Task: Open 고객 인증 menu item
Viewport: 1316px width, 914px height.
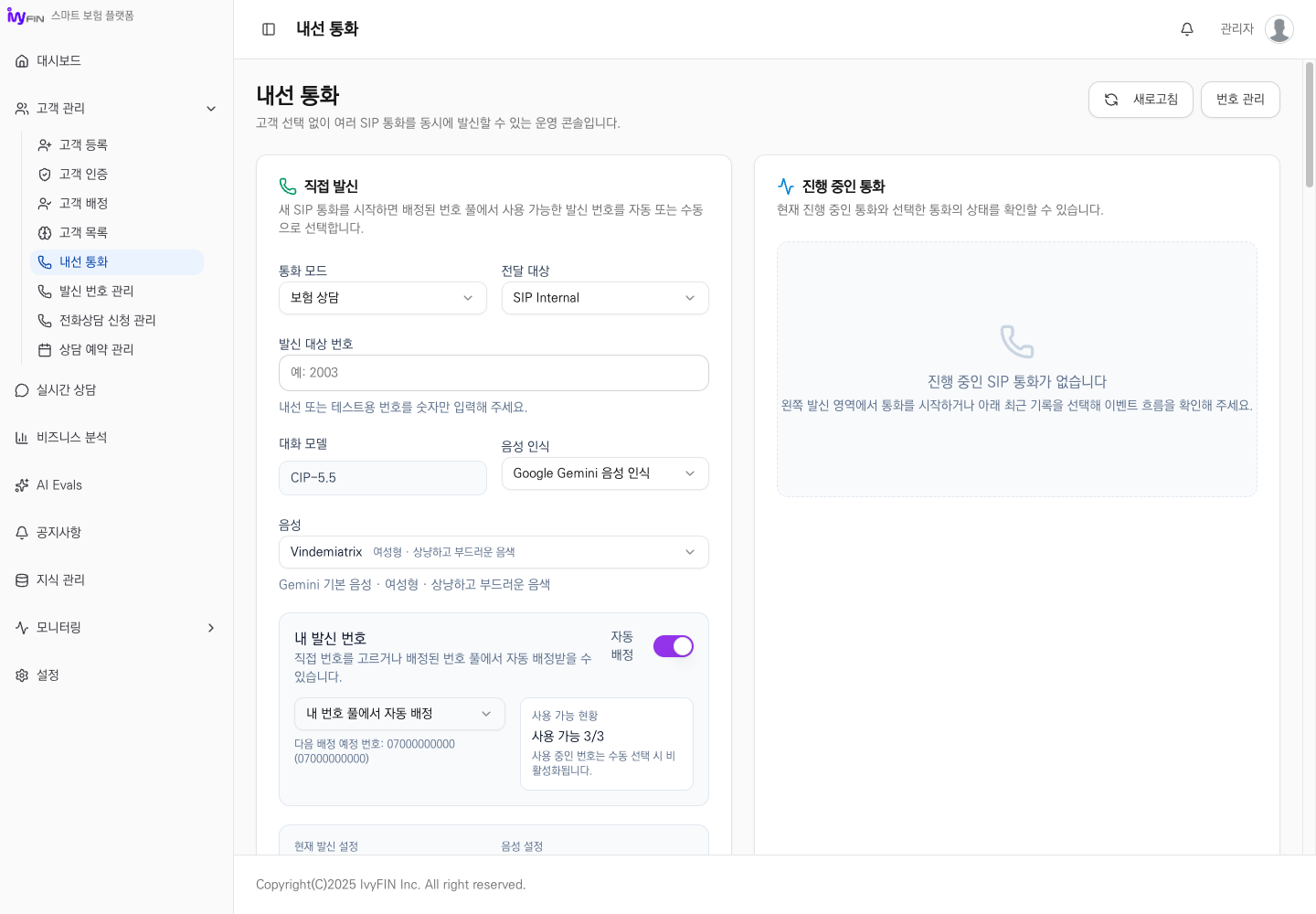Action: pyautogui.click(x=117, y=175)
